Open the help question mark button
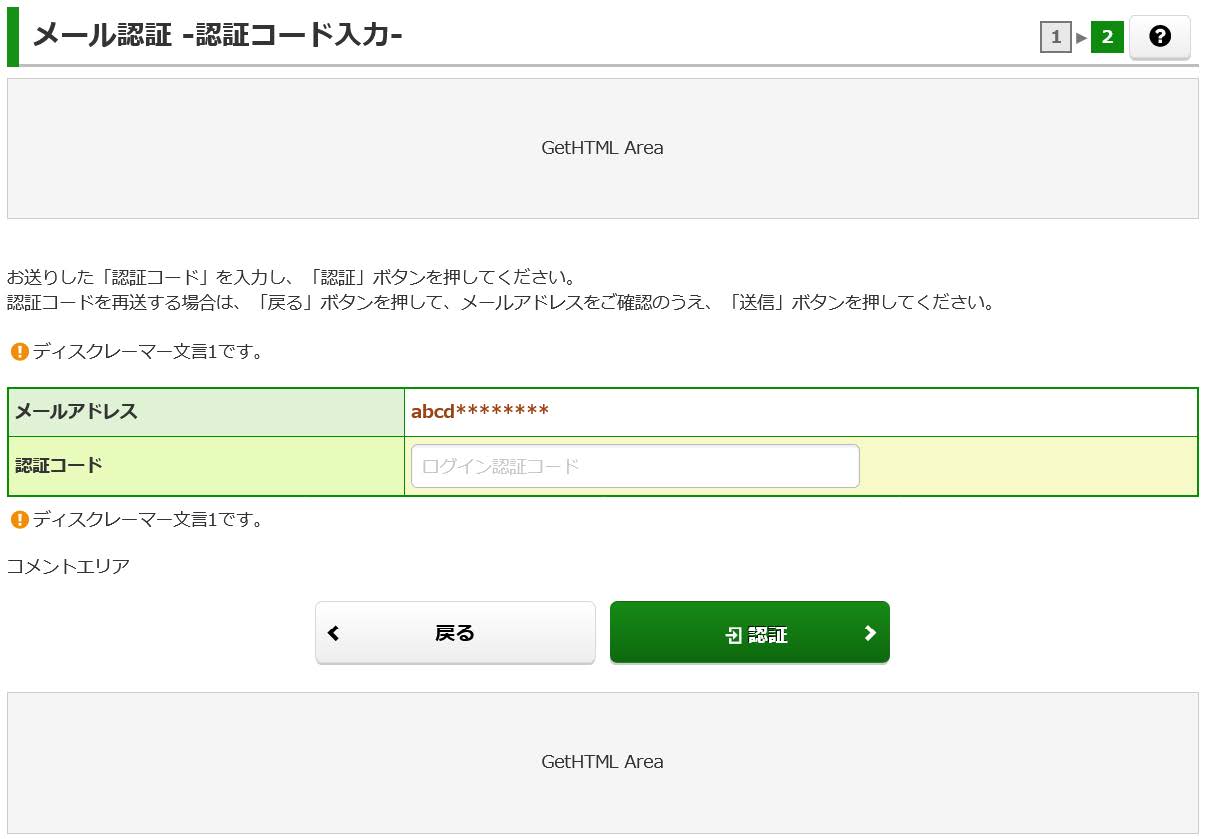This screenshot has height=839, width=1208. click(1160, 38)
